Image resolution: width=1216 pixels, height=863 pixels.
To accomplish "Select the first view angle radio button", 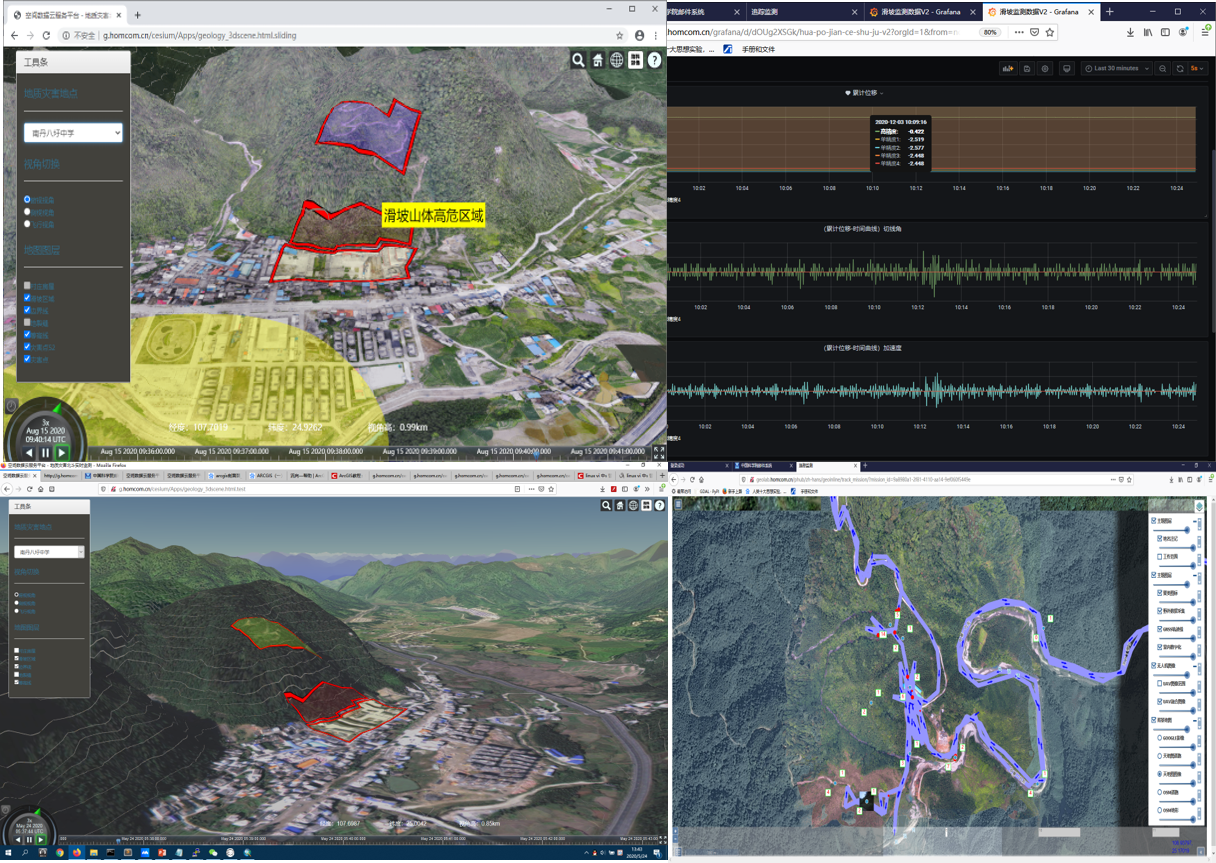I will [27, 200].
